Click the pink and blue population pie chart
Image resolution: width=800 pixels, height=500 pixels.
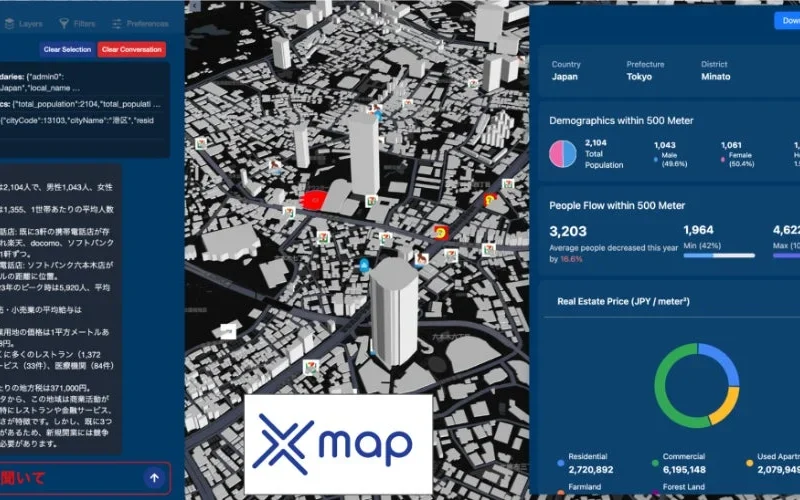pos(563,153)
